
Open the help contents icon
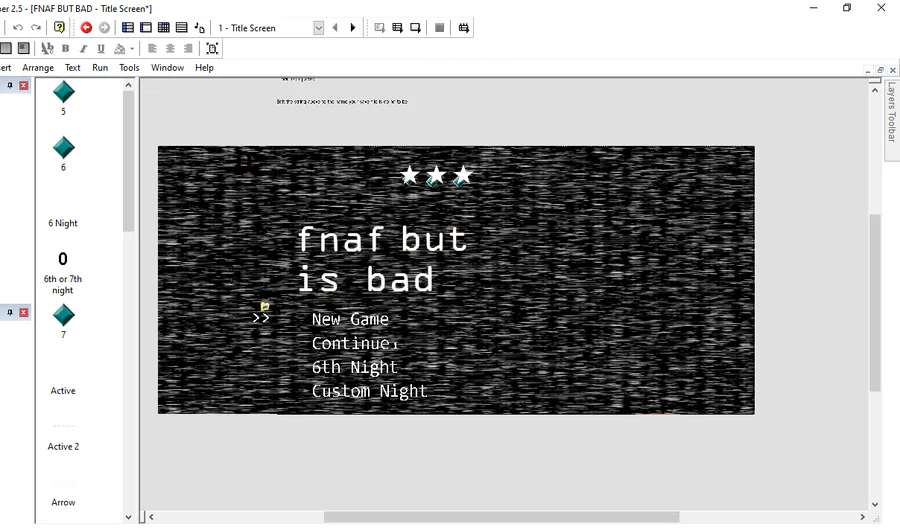pyautogui.click(x=59, y=28)
